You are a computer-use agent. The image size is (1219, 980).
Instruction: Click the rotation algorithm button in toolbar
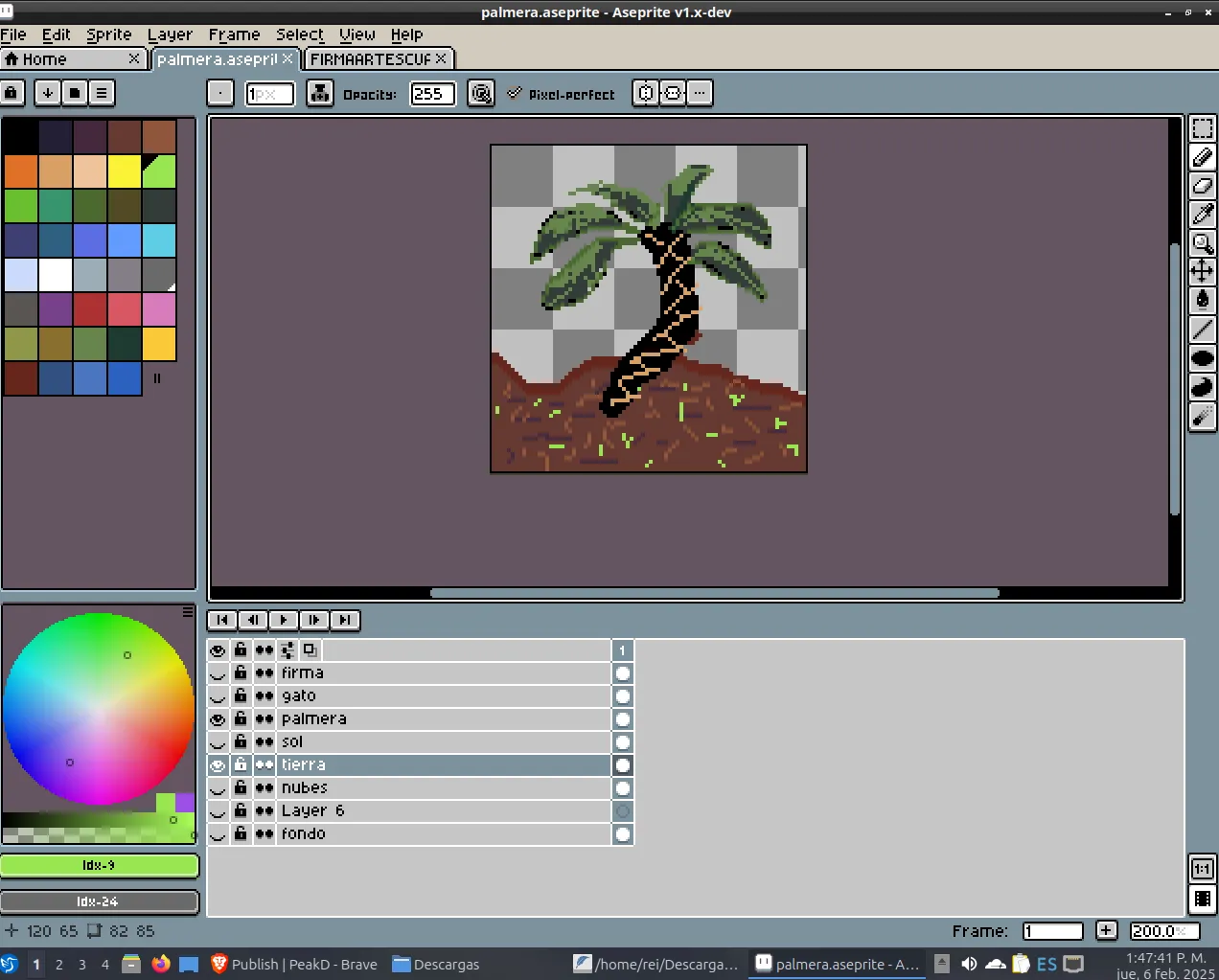673,93
